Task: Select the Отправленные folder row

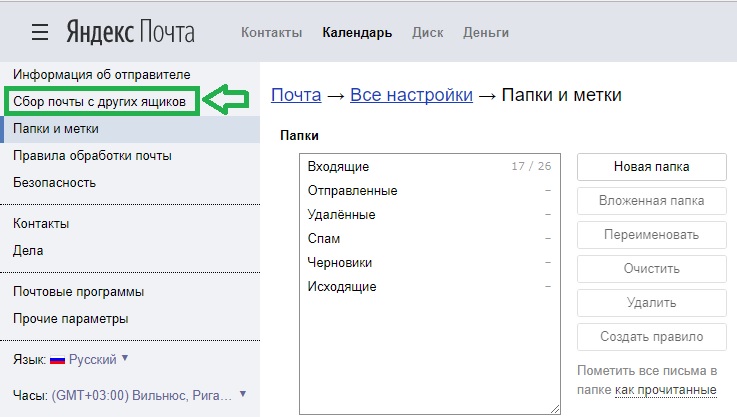Action: pos(430,190)
